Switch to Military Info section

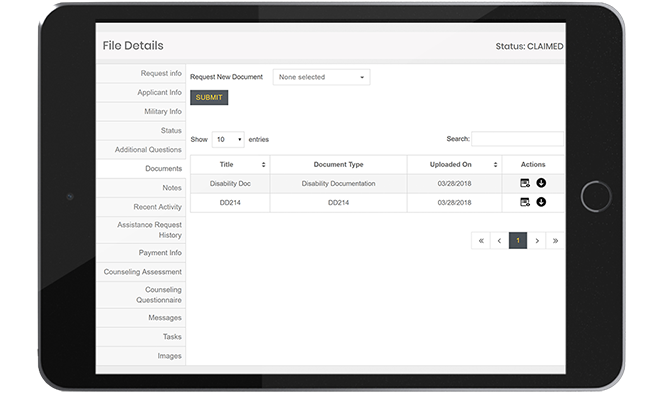[141, 111]
